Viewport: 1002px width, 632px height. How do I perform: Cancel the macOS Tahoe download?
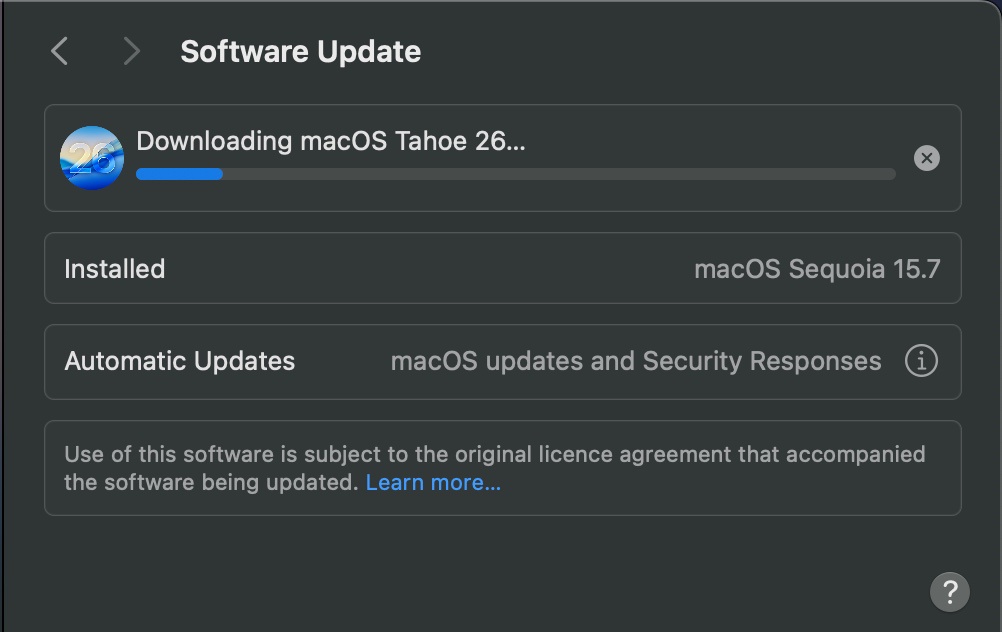[927, 158]
